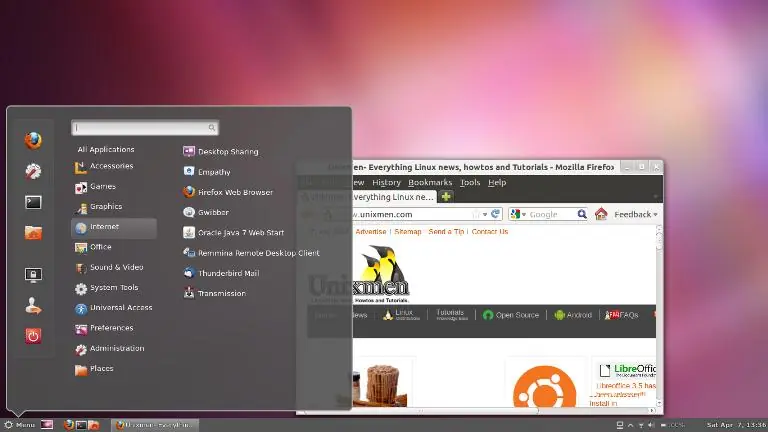
Task: Open the History menu in Firefox
Action: (386, 182)
